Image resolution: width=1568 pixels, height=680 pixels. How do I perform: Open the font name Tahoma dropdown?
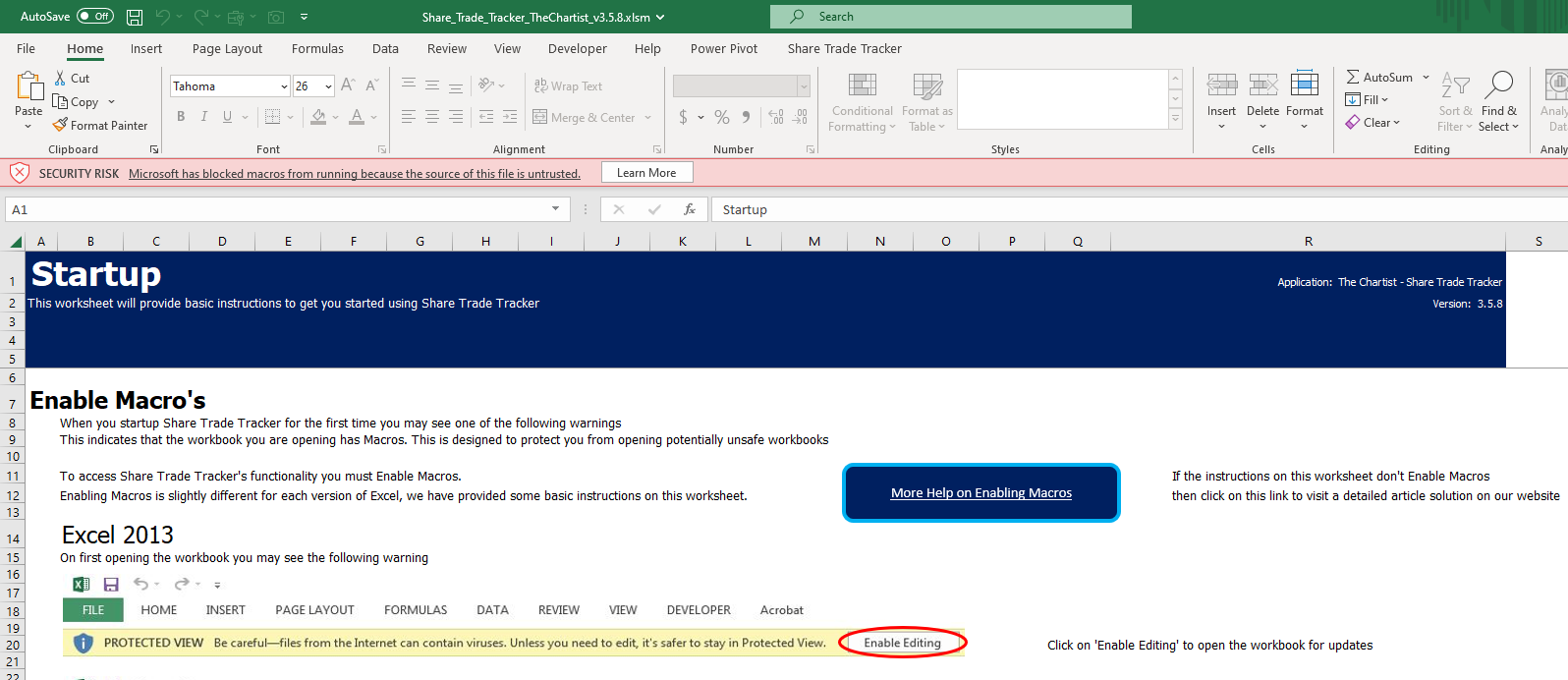(x=284, y=86)
